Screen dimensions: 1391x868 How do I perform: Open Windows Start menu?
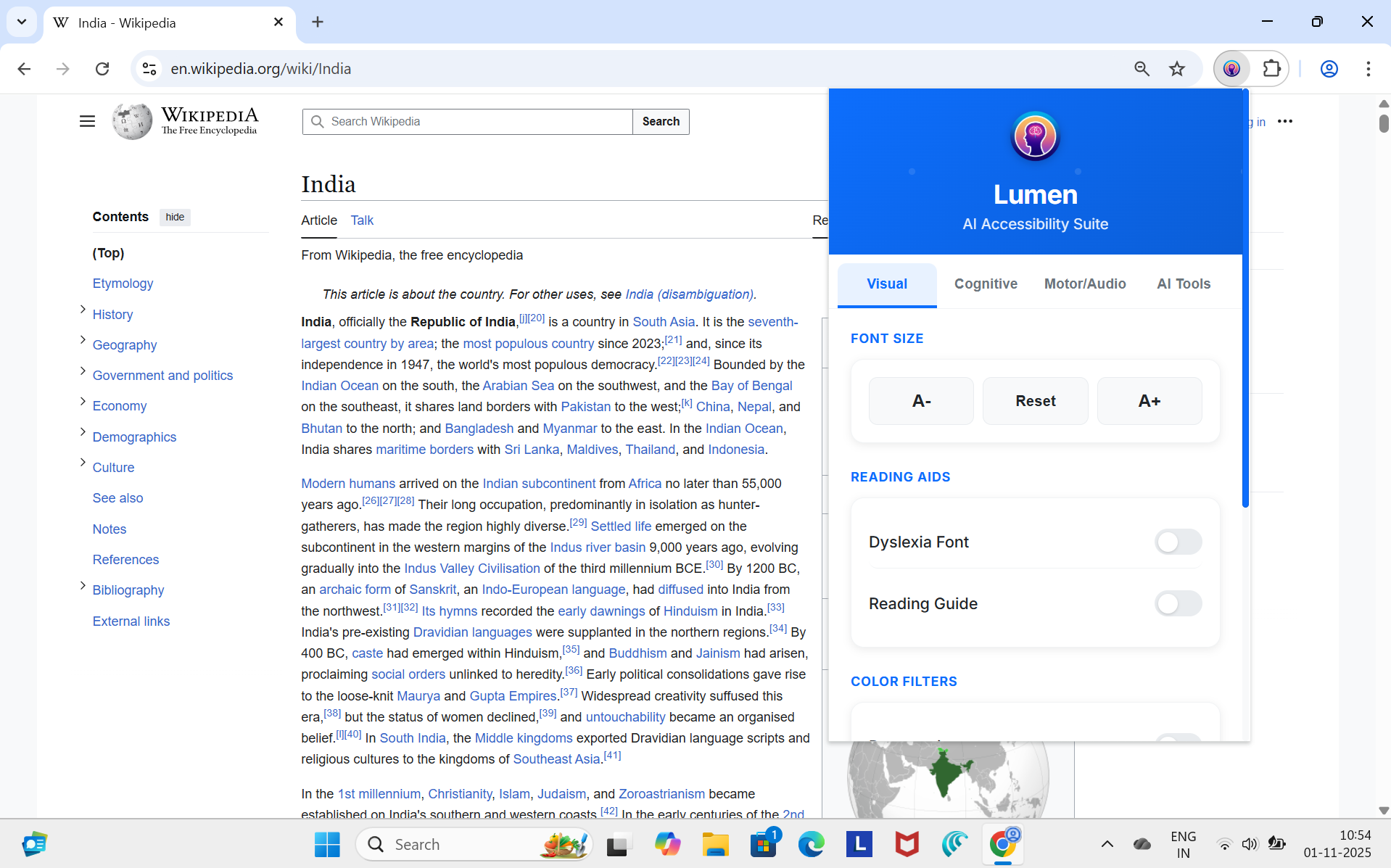point(327,844)
